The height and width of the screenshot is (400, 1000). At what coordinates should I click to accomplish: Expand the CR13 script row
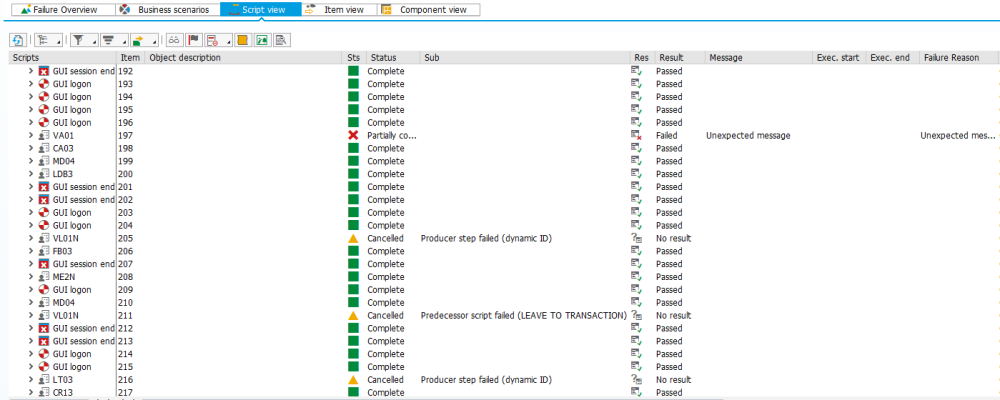[31, 392]
